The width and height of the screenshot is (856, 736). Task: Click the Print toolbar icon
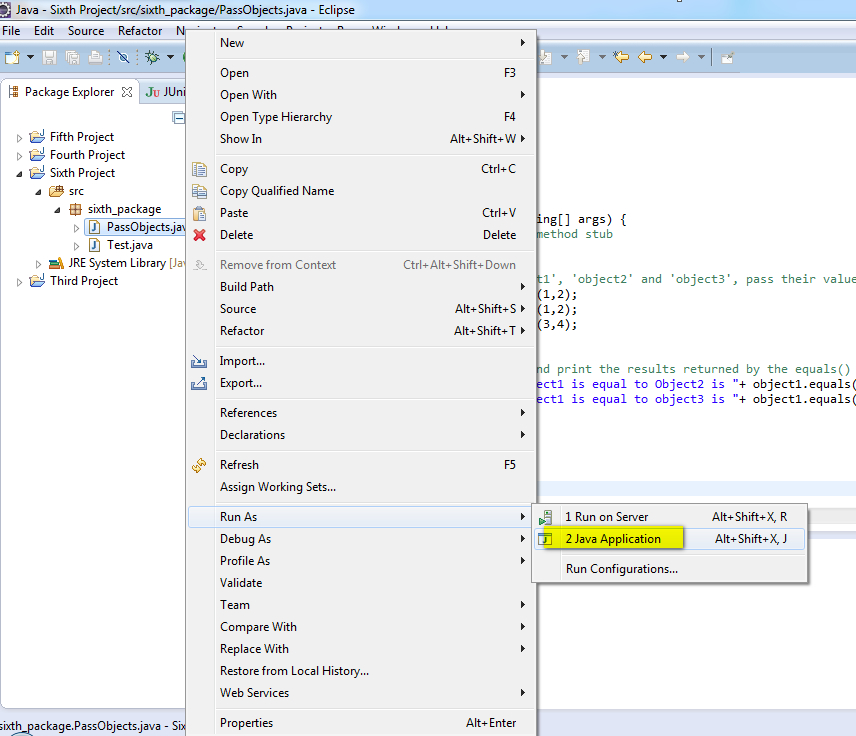coord(95,57)
